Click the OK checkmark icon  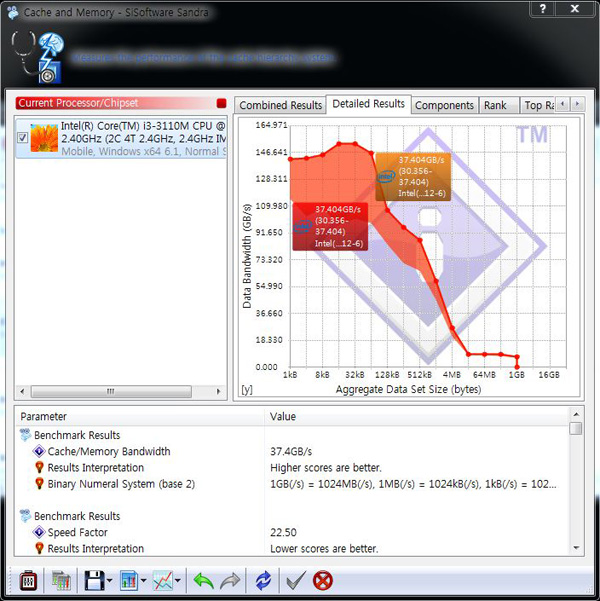(x=295, y=580)
